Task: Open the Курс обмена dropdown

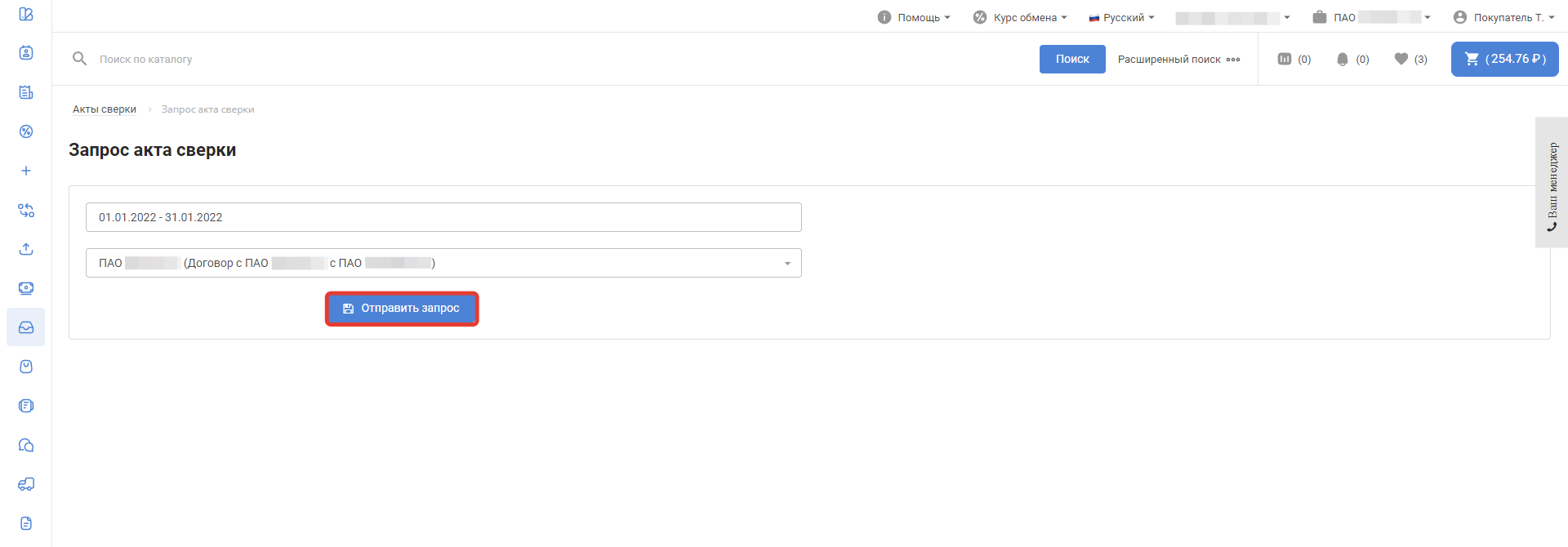Action: pos(1020,17)
